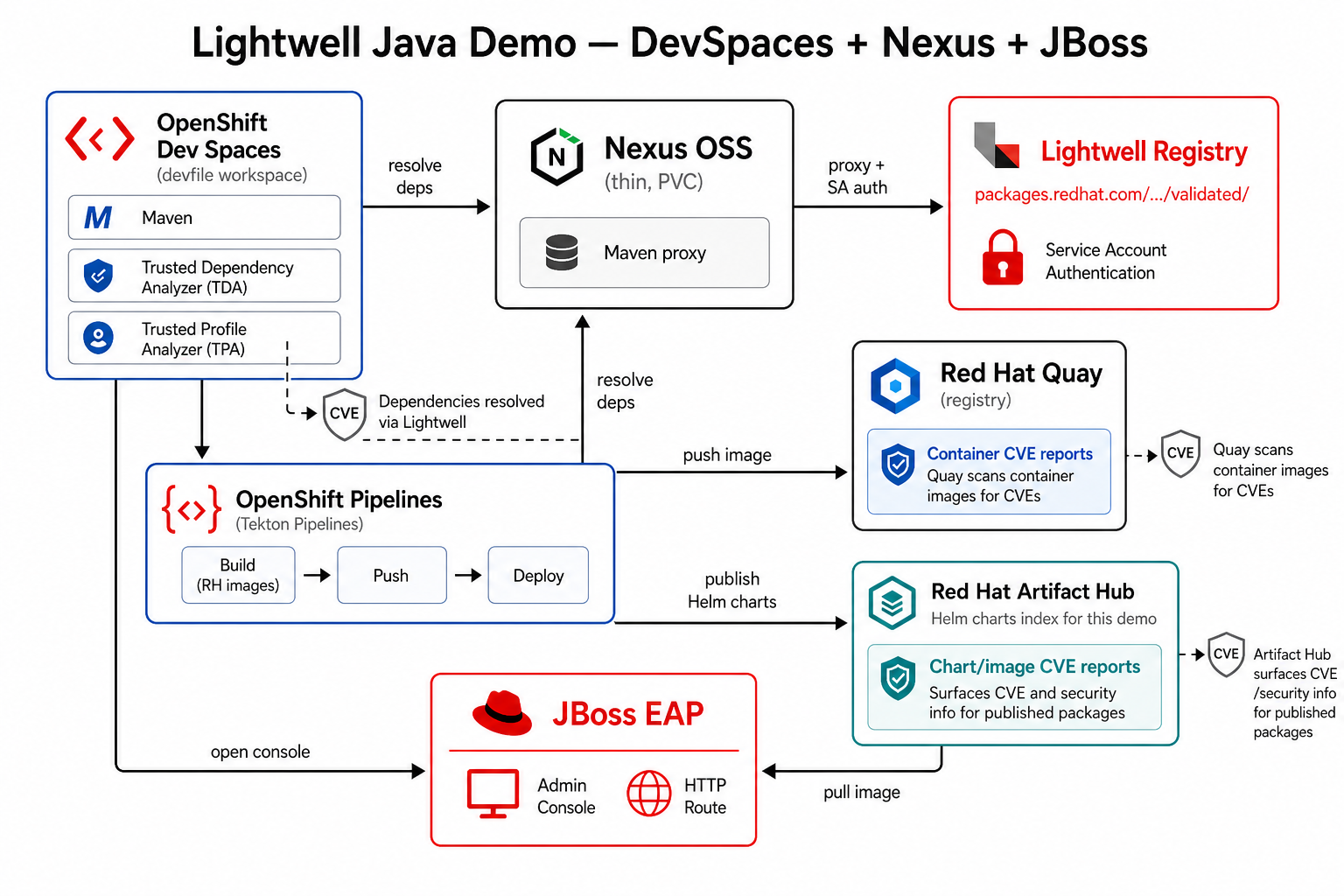
Task: Click the OpenShift Dev Spaces red code icon
Action: click(x=100, y=138)
